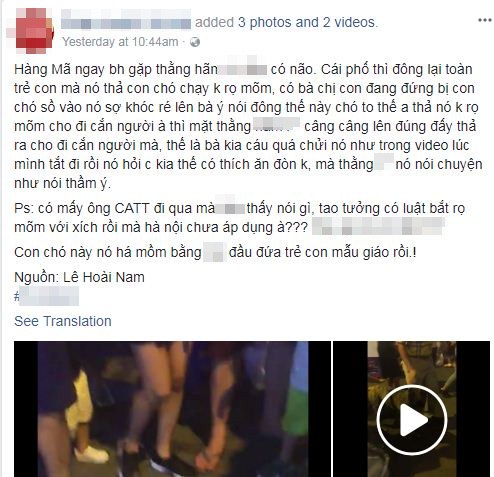The width and height of the screenshot is (494, 477).
Task: Click the post paragraph starting 'Hàng Mã ngay'
Action: point(248,126)
